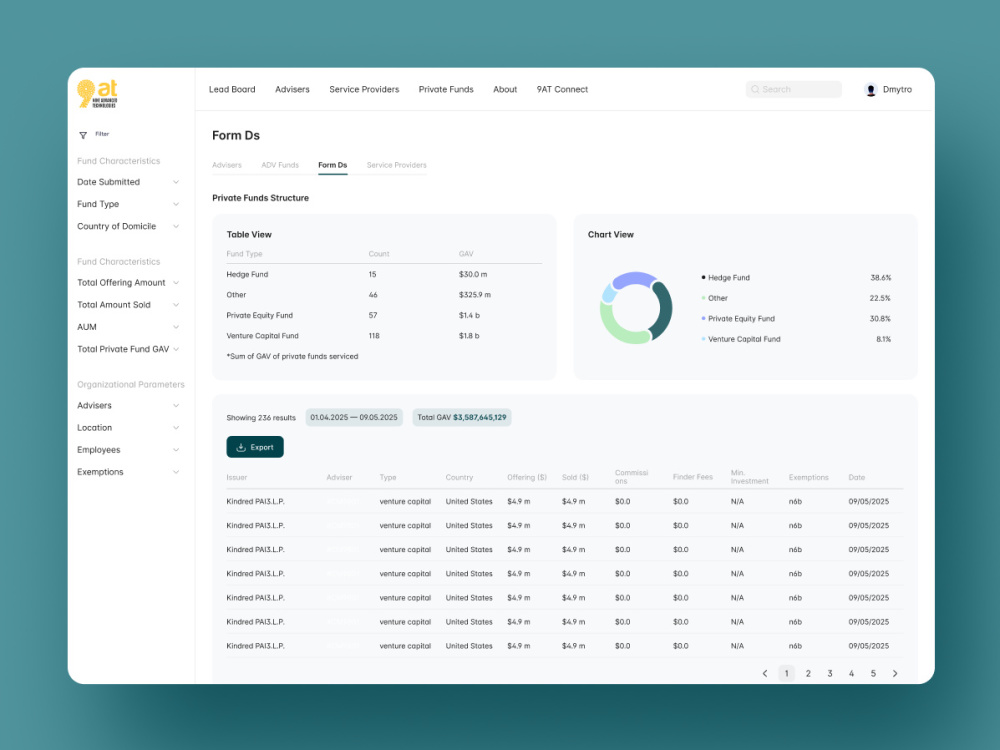This screenshot has height=750, width=1000.
Task: Expand Employees filter
Action: pos(128,450)
